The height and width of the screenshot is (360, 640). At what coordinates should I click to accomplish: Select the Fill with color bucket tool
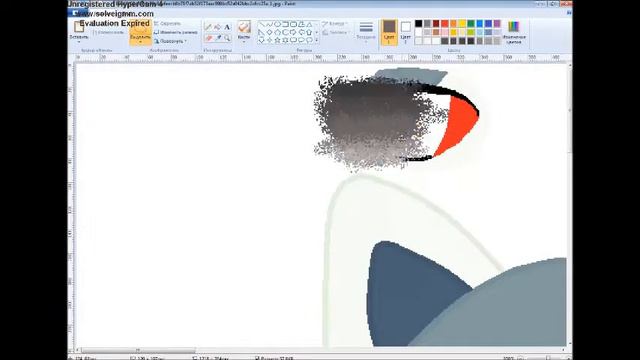click(x=218, y=27)
